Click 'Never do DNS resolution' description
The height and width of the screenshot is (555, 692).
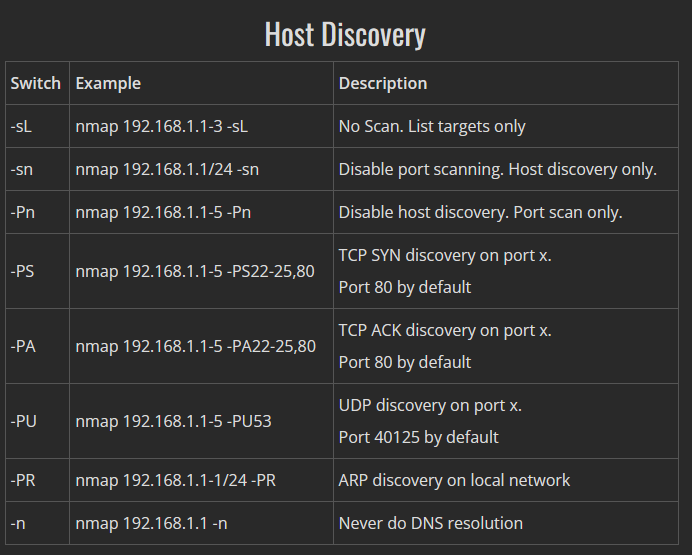430,523
